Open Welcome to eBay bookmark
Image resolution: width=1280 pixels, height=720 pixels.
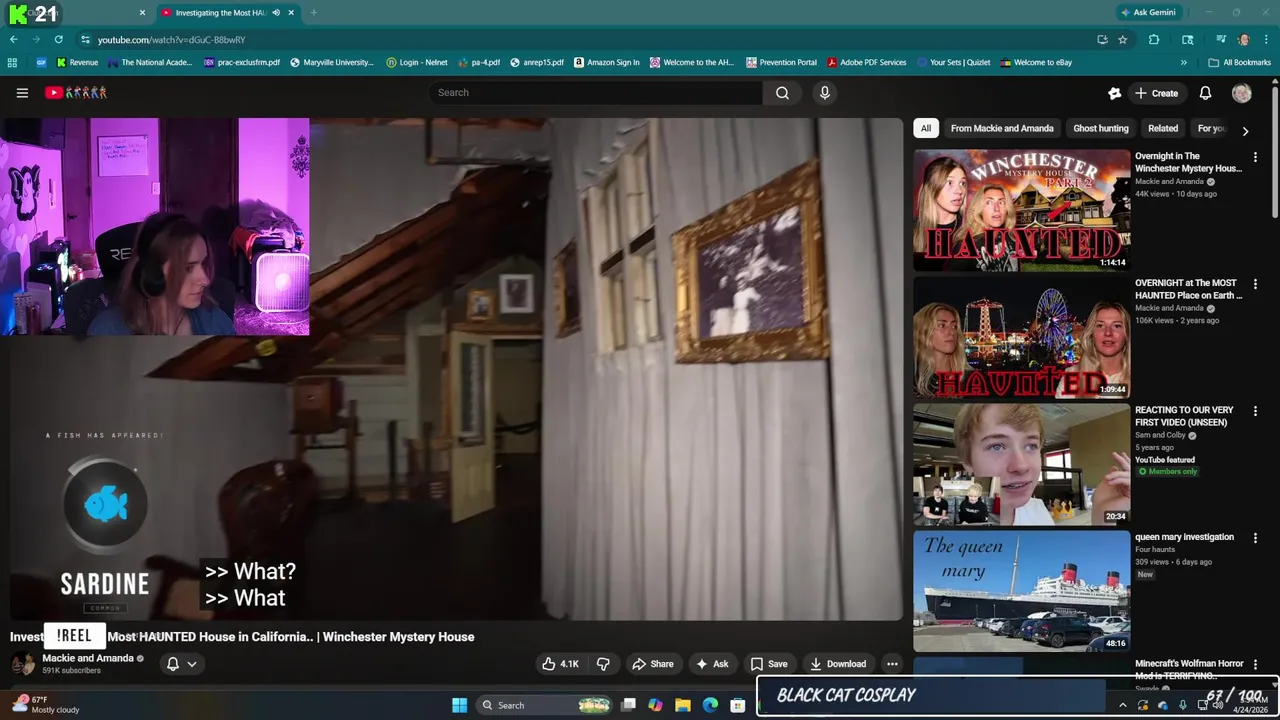(x=1036, y=62)
